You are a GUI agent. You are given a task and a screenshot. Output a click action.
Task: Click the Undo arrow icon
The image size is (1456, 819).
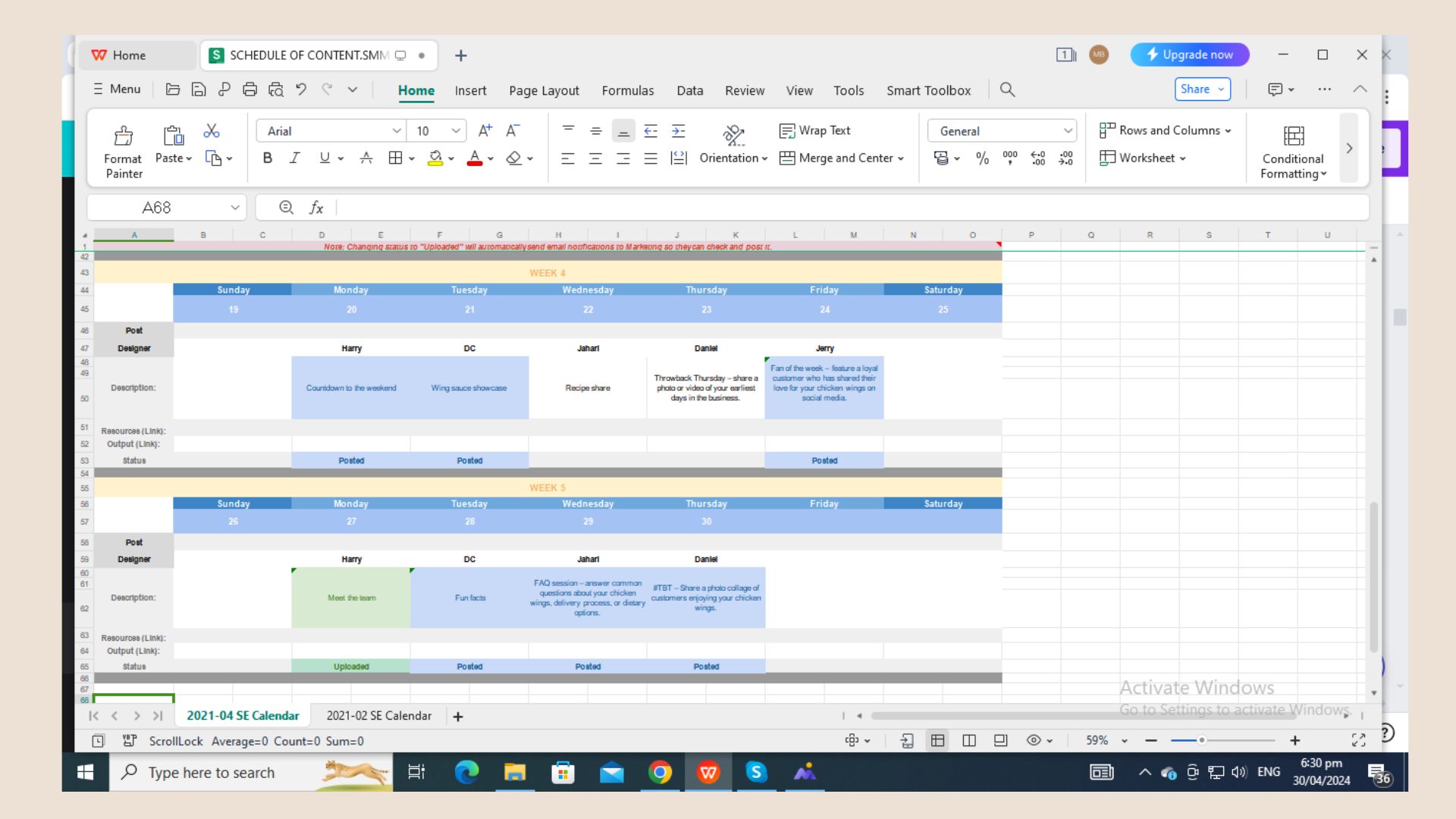[301, 89]
